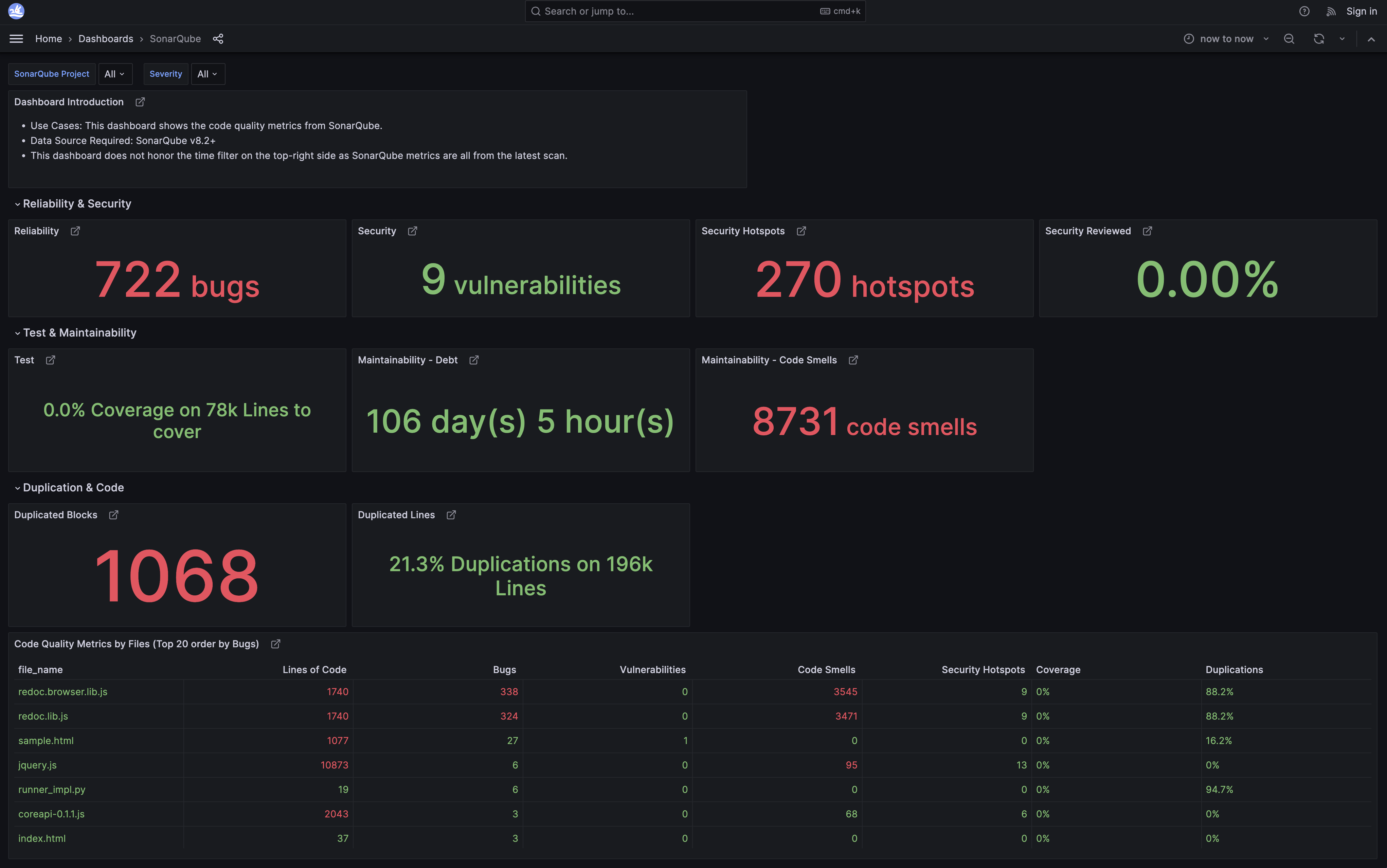Open the Grafana help icon

[x=1304, y=11]
